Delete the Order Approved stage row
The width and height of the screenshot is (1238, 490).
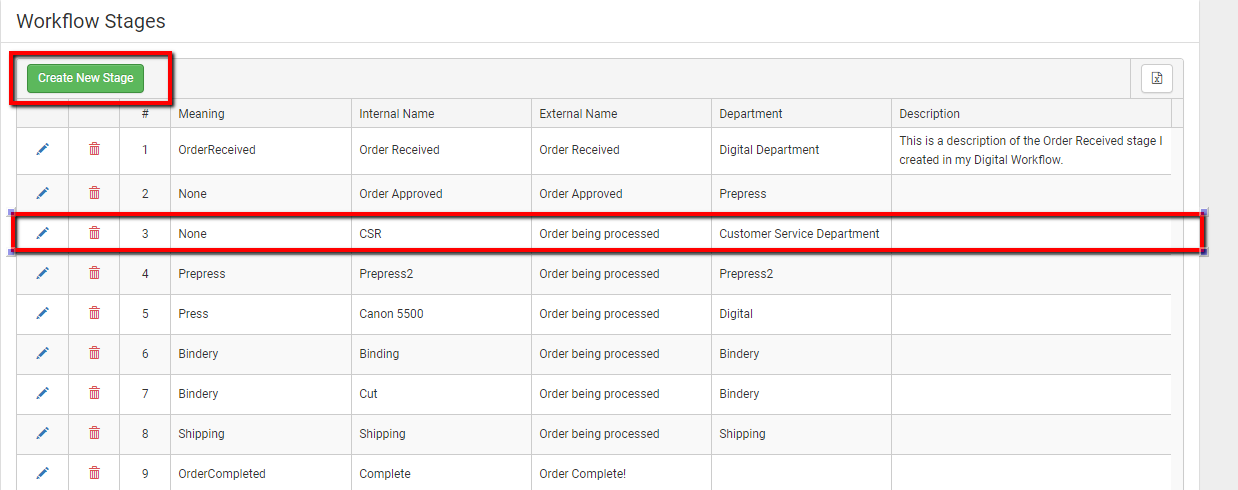click(x=94, y=193)
